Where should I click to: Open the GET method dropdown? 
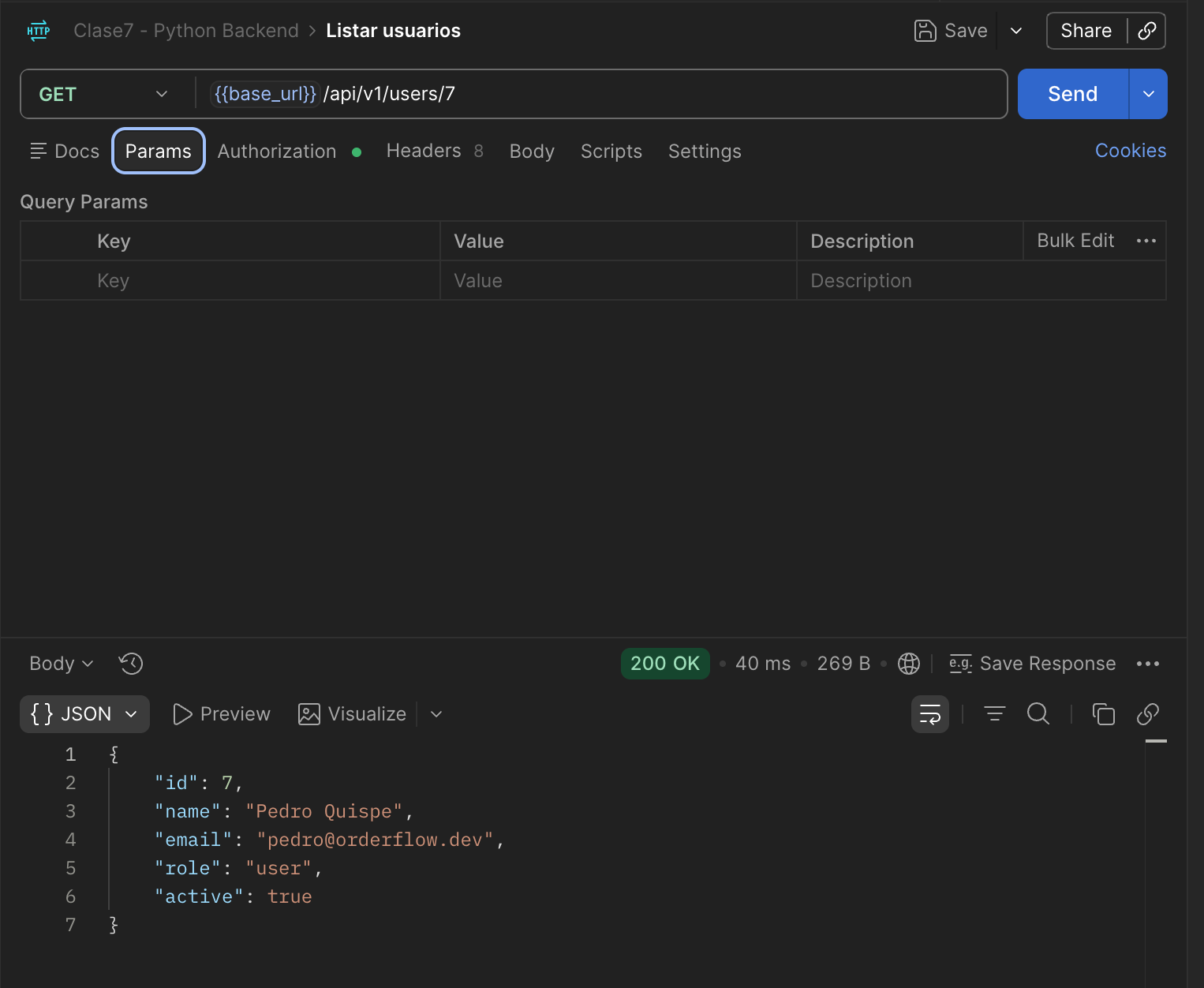[103, 94]
